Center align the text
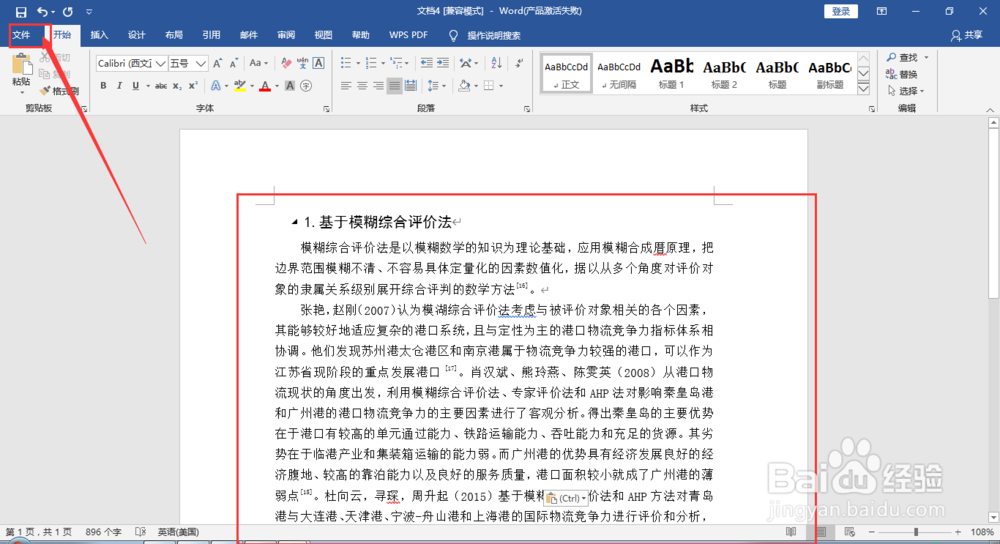Viewport: 1000px width, 544px height. click(362, 85)
